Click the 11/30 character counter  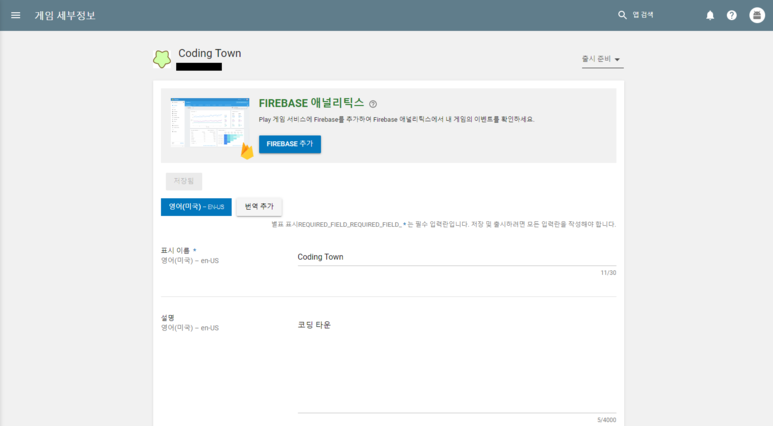[x=608, y=273]
